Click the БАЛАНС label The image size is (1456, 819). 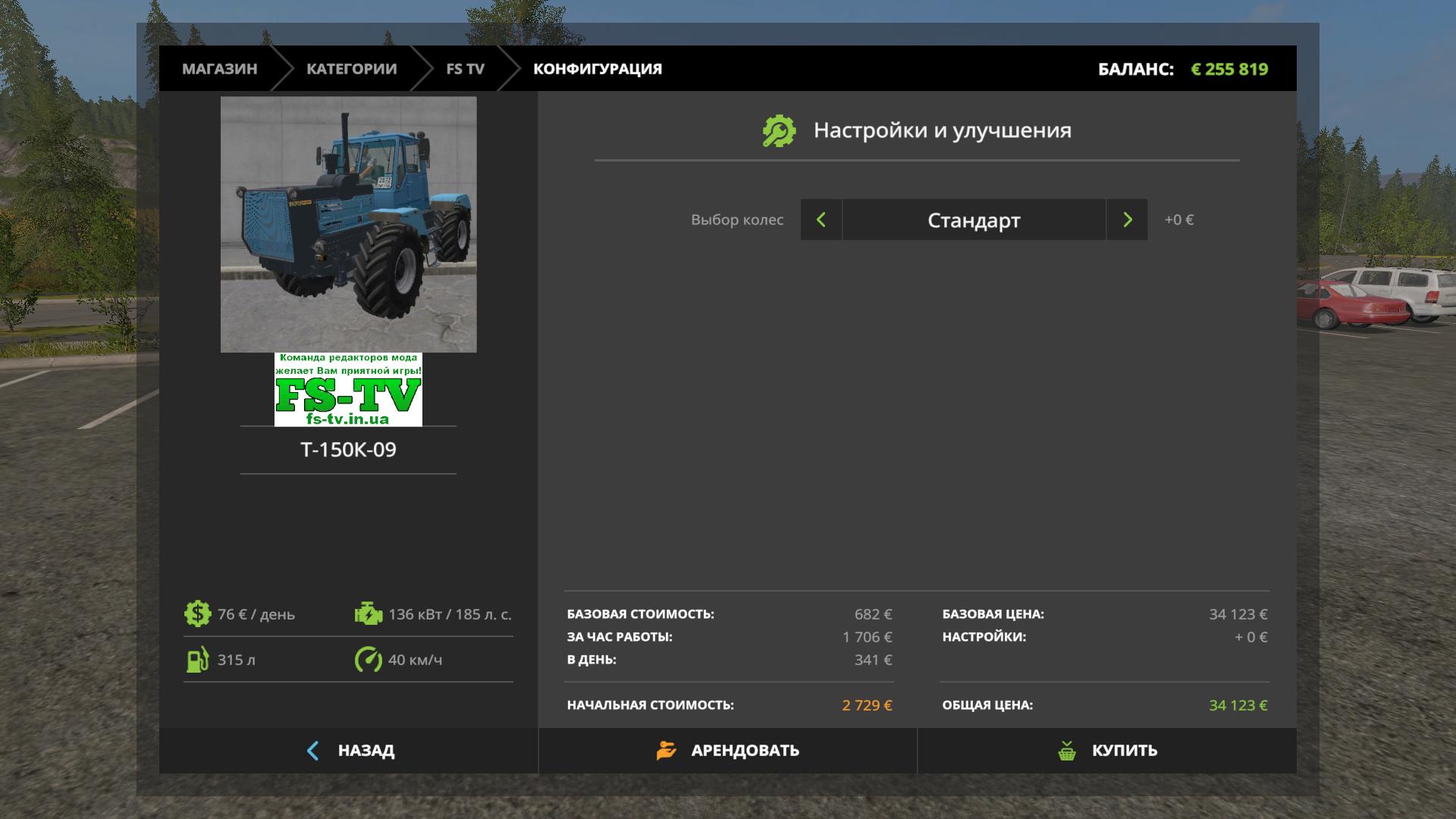point(1136,69)
